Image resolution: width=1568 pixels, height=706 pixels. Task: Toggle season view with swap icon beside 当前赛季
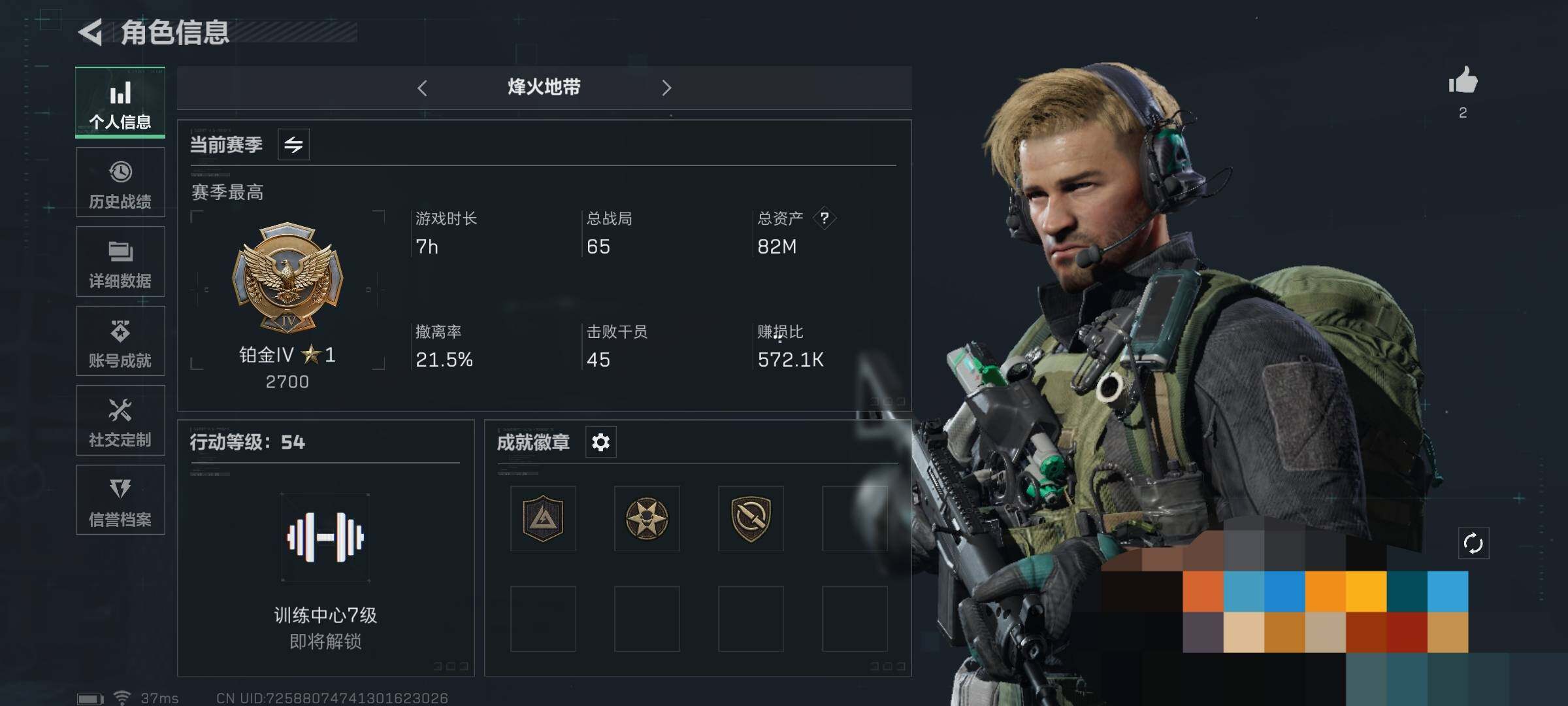point(293,144)
